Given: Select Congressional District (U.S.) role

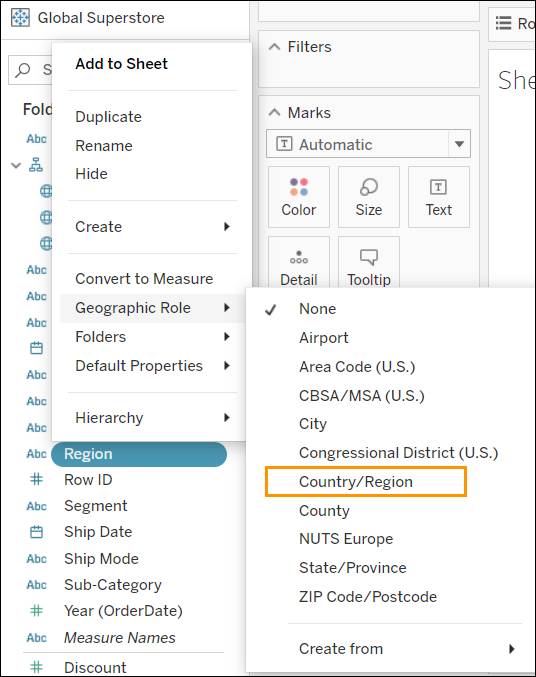Looking at the screenshot, I should point(398,452).
